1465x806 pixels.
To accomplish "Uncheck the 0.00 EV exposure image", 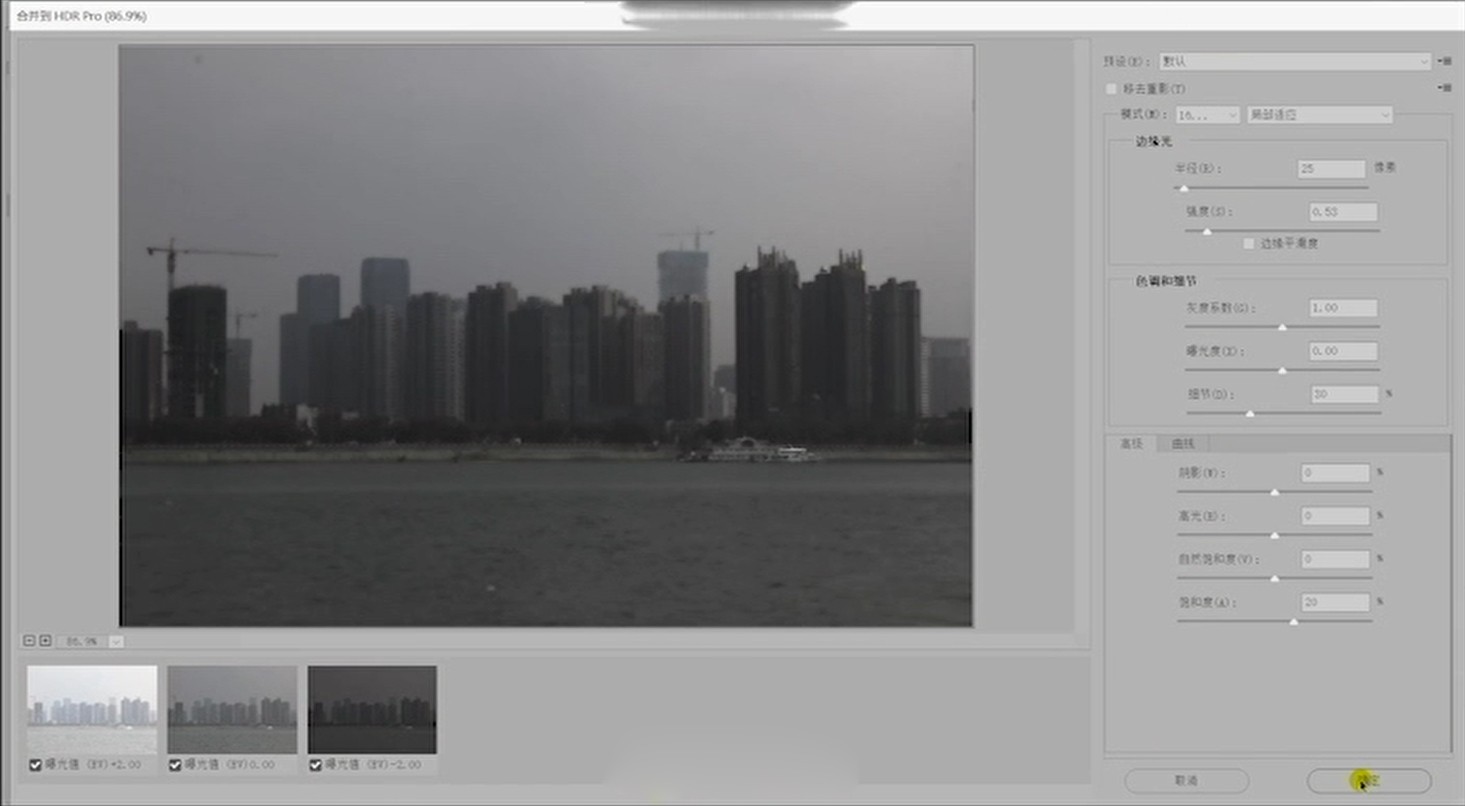I will (176, 765).
